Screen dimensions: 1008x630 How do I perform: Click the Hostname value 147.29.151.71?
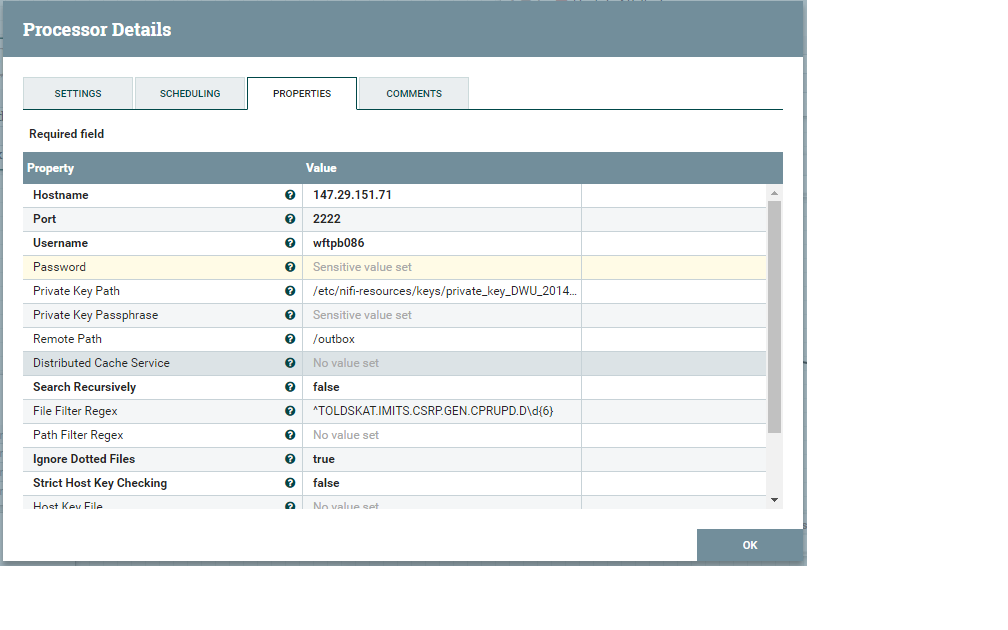click(x=352, y=195)
